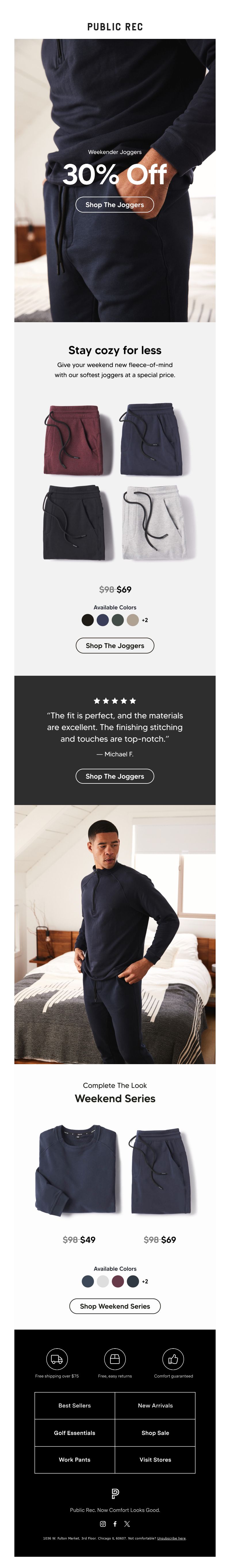The width and height of the screenshot is (230, 1568).
Task: Select the black jogger color swatch
Action: [88, 620]
